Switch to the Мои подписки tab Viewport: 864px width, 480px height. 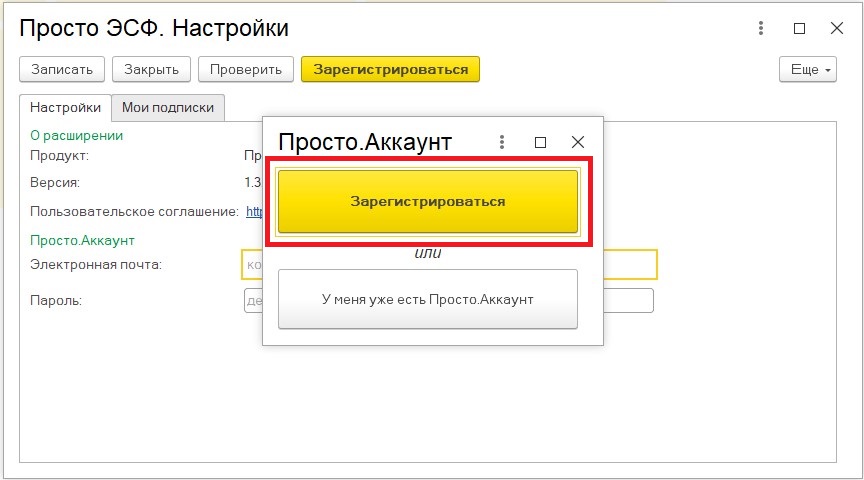pyautogui.click(x=168, y=107)
